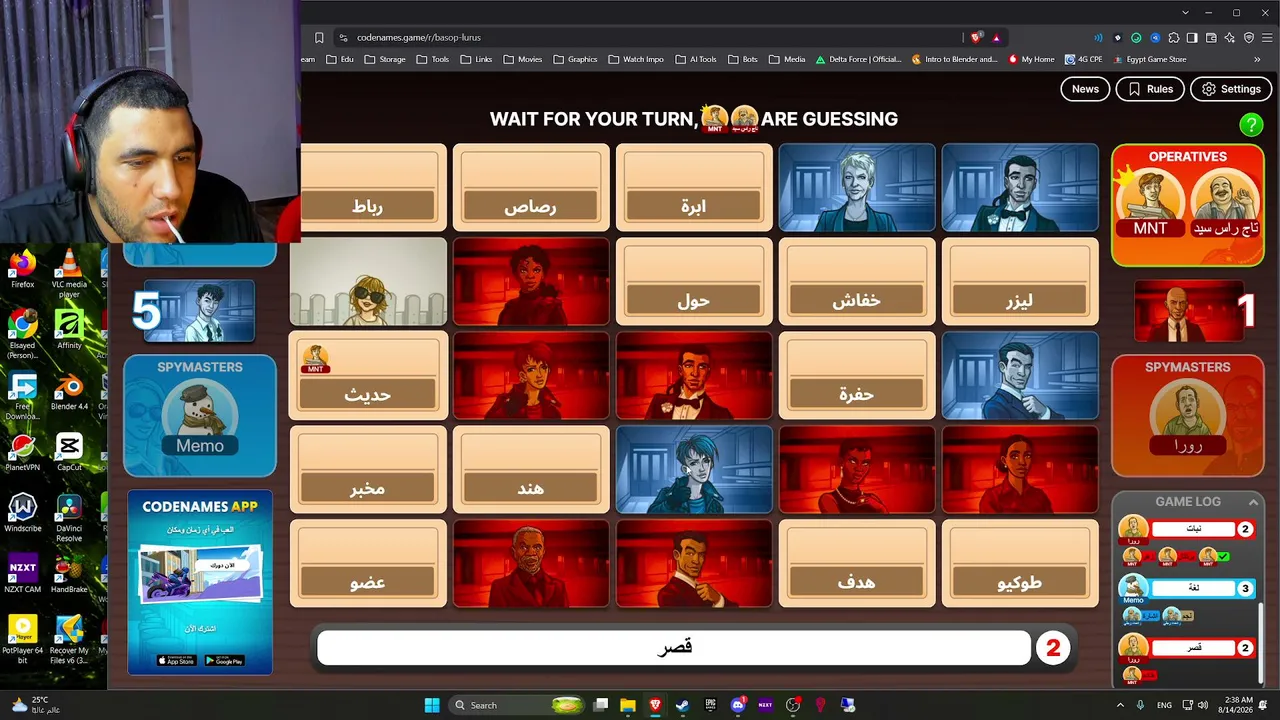Open the tab search dropdown arrow
The image size is (1280, 720).
[1185, 13]
